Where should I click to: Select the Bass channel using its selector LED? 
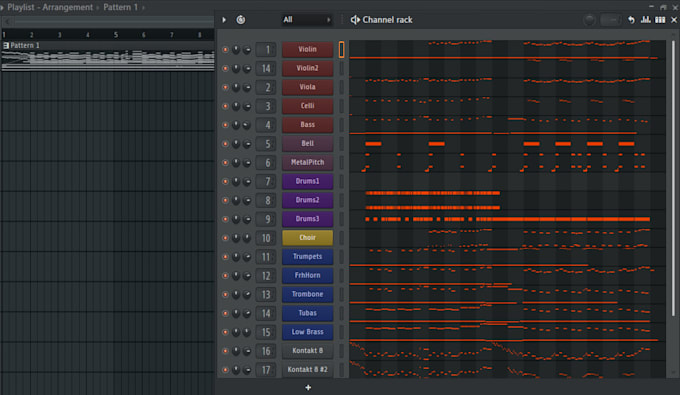click(x=341, y=125)
